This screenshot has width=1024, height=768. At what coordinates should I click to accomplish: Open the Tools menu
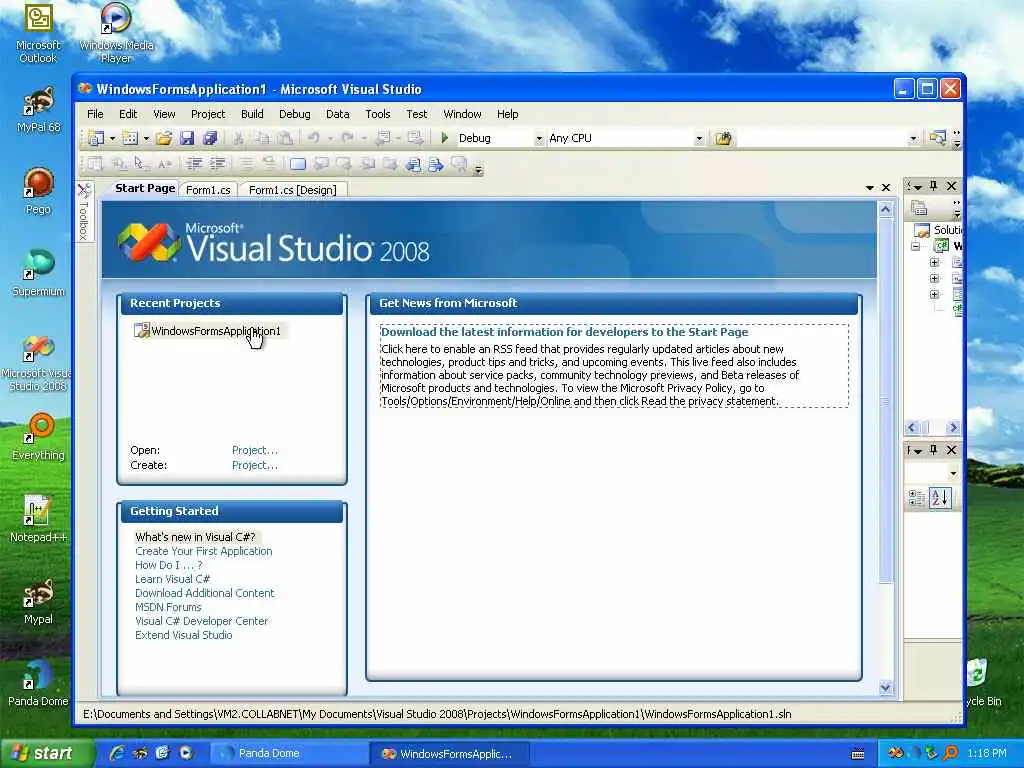pos(377,114)
